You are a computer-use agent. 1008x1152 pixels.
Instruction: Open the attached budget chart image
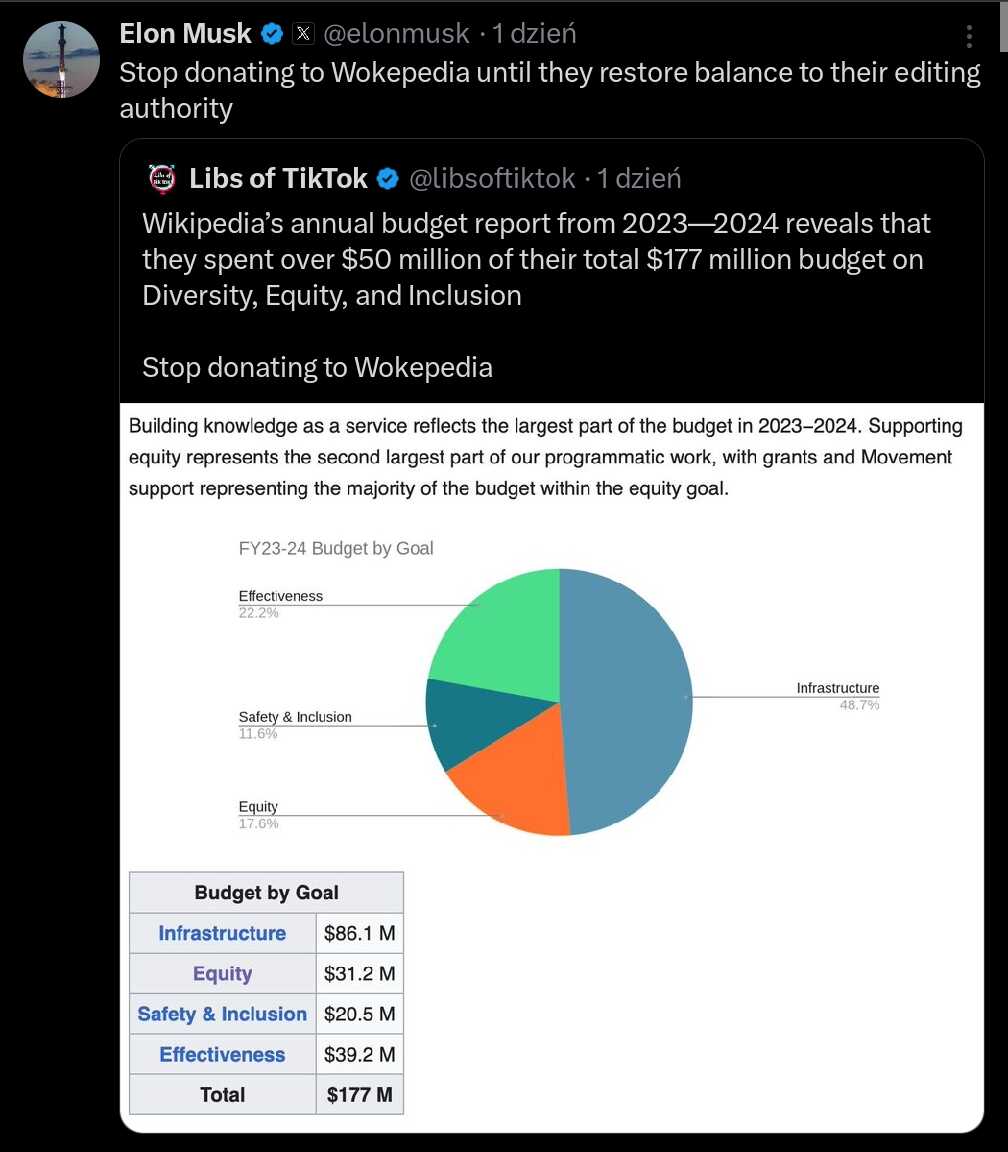coord(552,767)
